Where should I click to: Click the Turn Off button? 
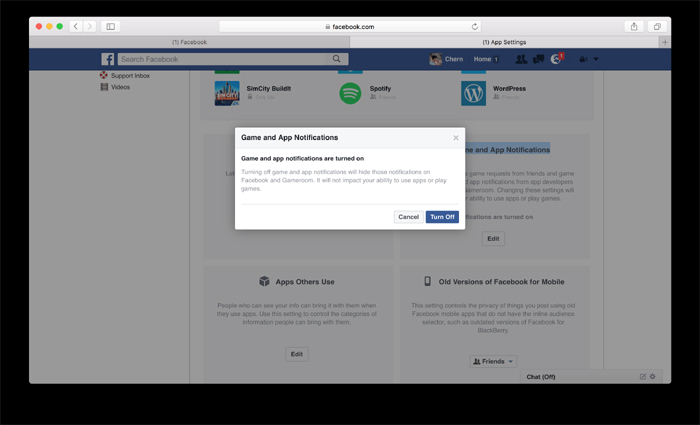442,217
